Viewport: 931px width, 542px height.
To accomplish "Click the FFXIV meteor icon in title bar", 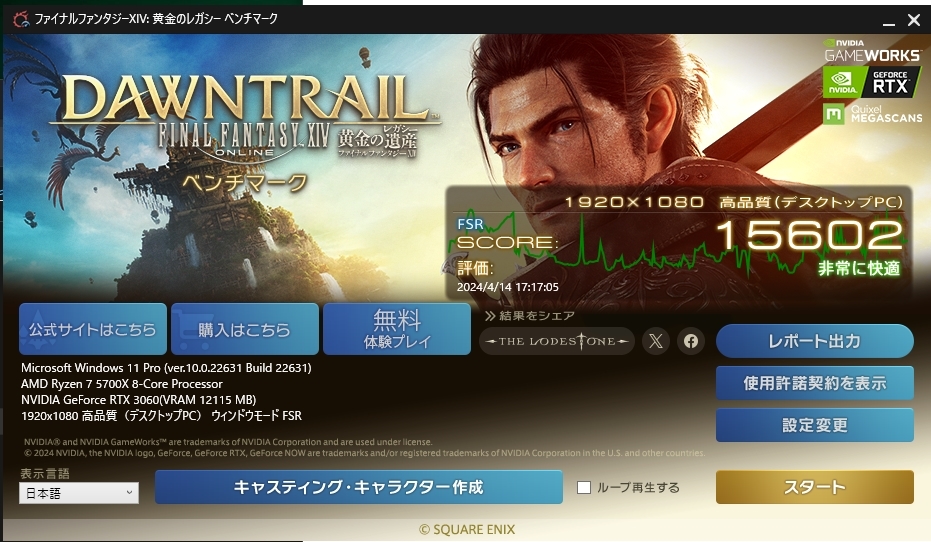I will point(21,19).
